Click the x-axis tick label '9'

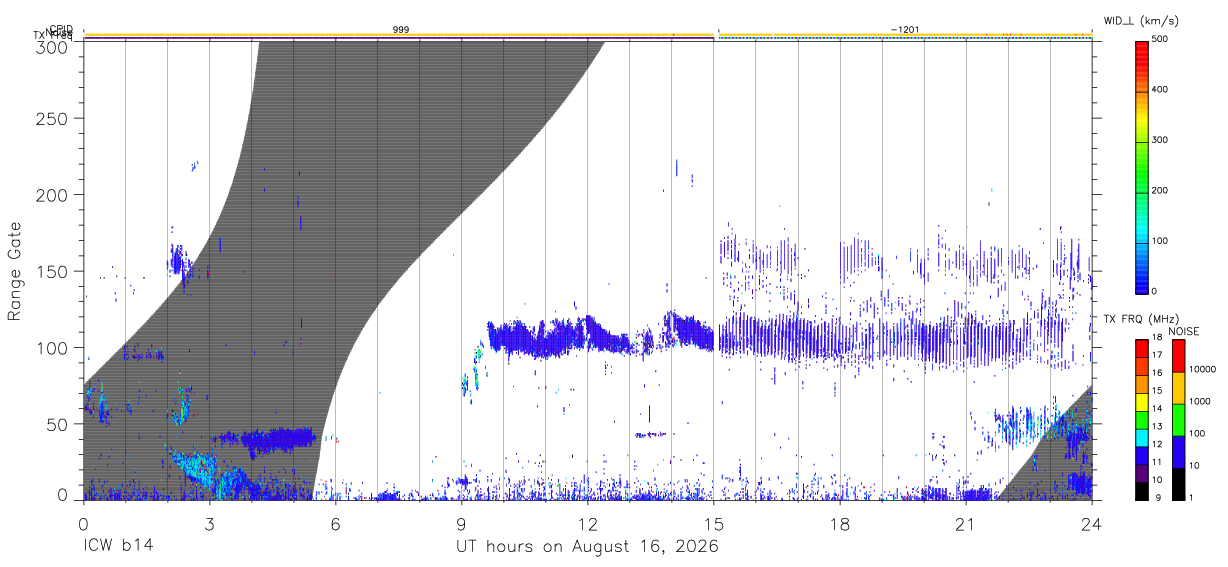tap(461, 523)
